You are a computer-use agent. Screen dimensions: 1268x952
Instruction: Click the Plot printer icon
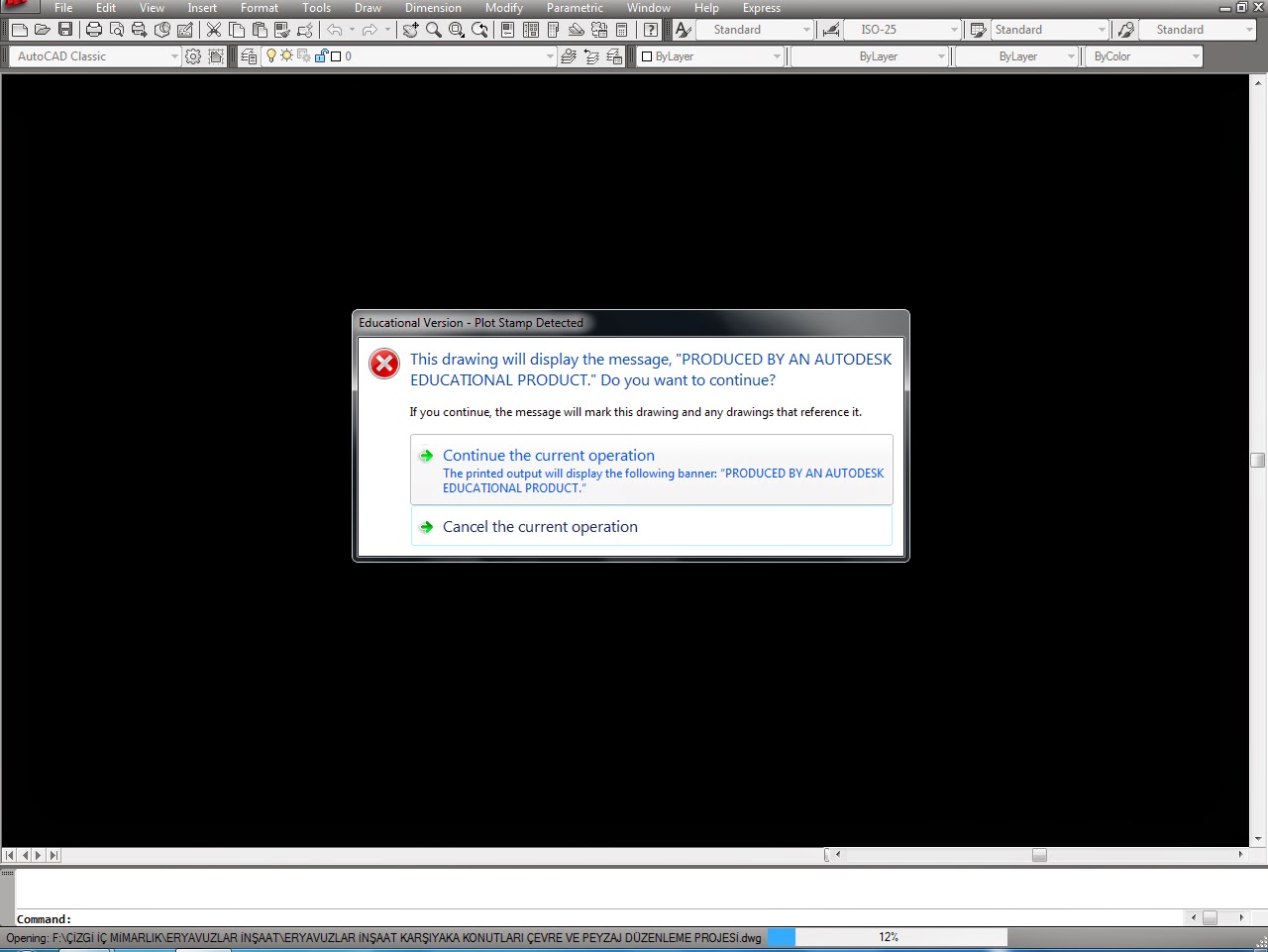coord(94,30)
